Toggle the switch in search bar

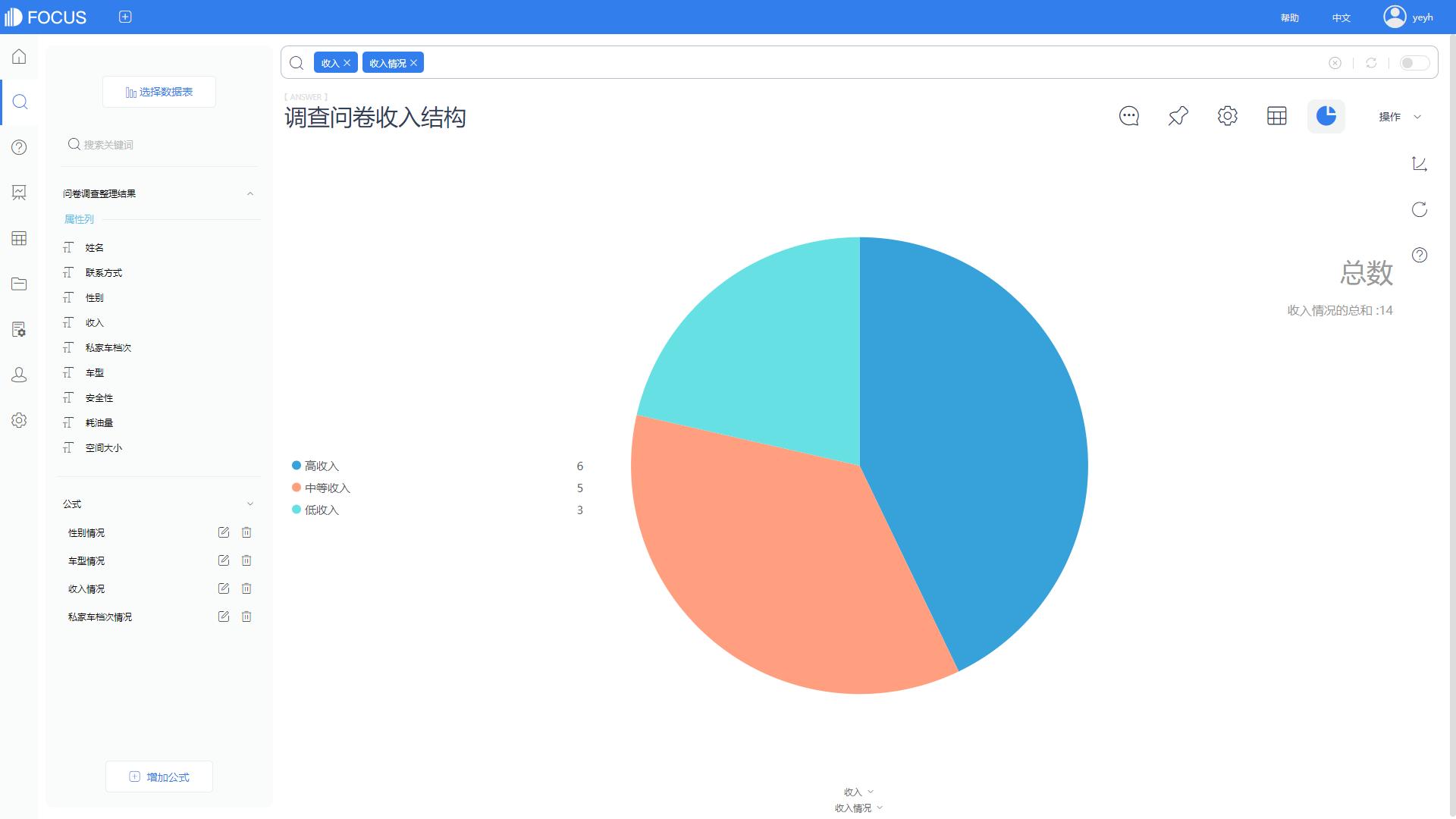click(x=1414, y=63)
